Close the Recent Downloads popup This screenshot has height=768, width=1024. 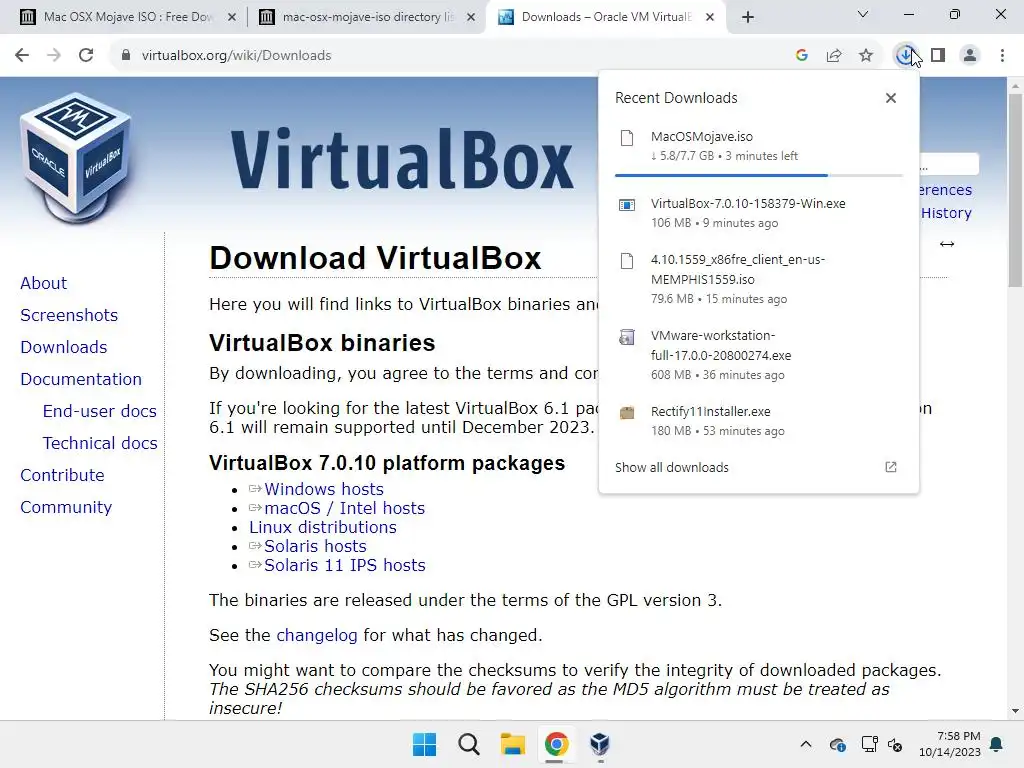pos(891,98)
